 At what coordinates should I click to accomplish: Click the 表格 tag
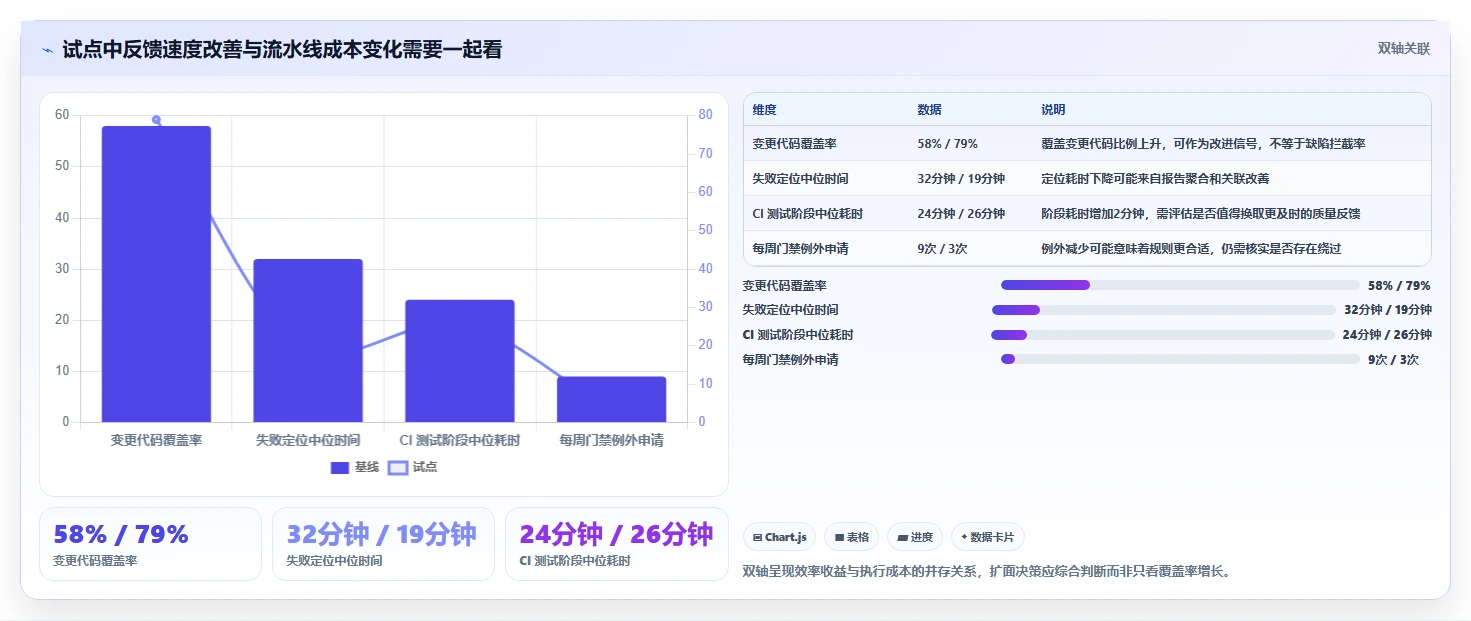(x=852, y=537)
